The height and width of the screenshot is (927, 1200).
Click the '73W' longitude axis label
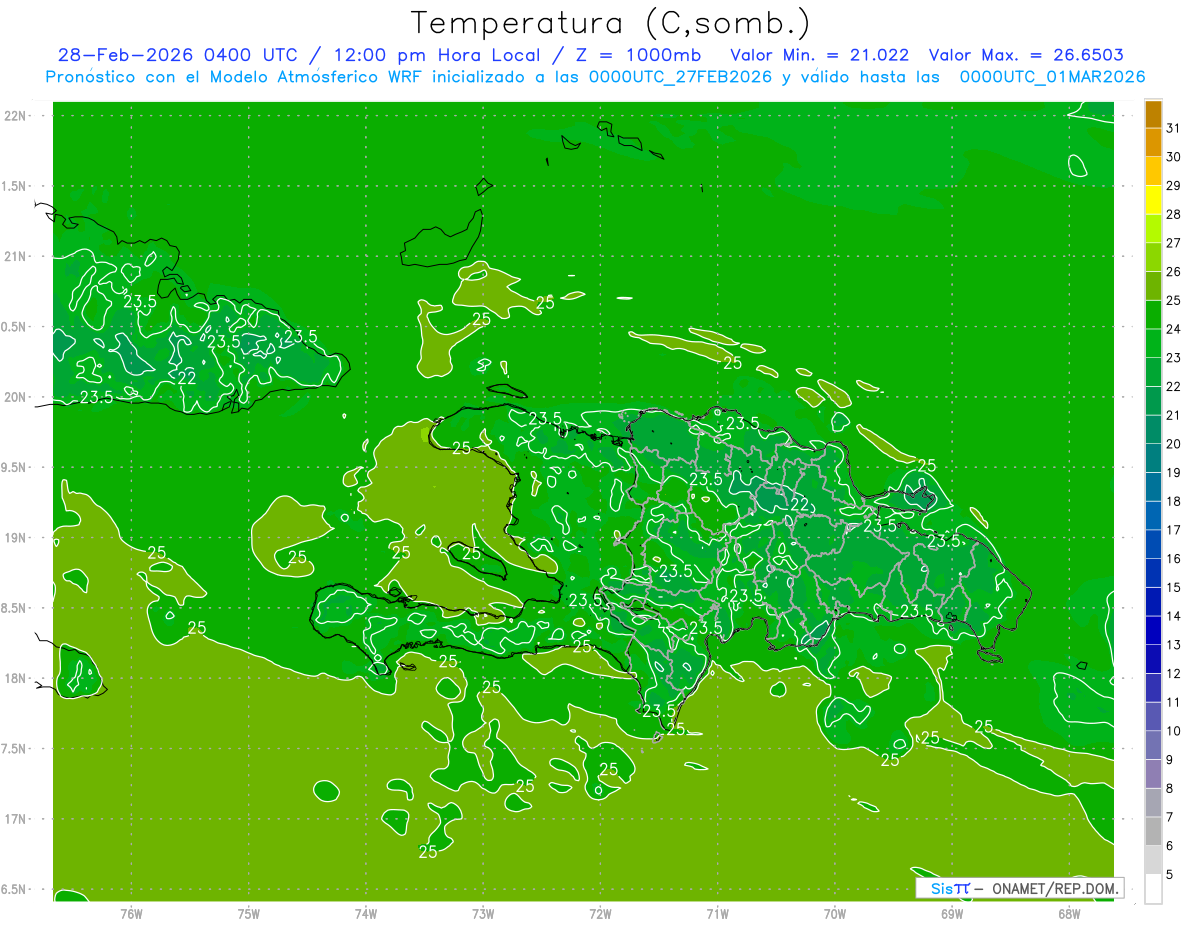[x=483, y=914]
